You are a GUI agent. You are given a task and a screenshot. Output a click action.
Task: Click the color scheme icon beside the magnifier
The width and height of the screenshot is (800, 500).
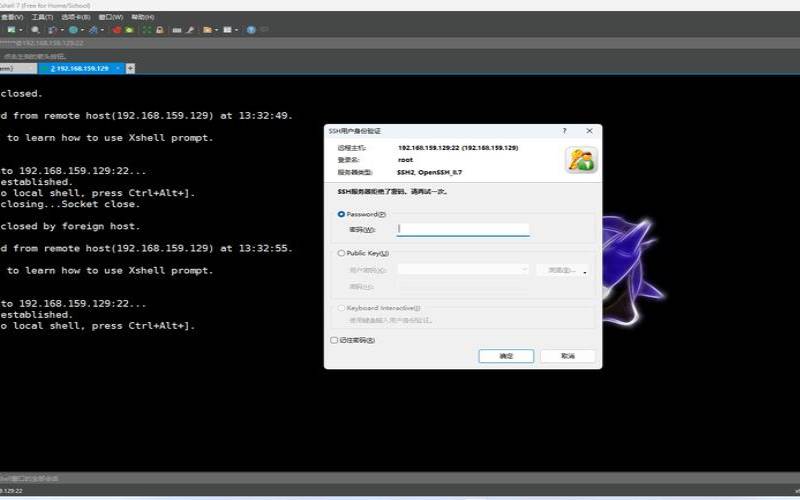[52, 30]
